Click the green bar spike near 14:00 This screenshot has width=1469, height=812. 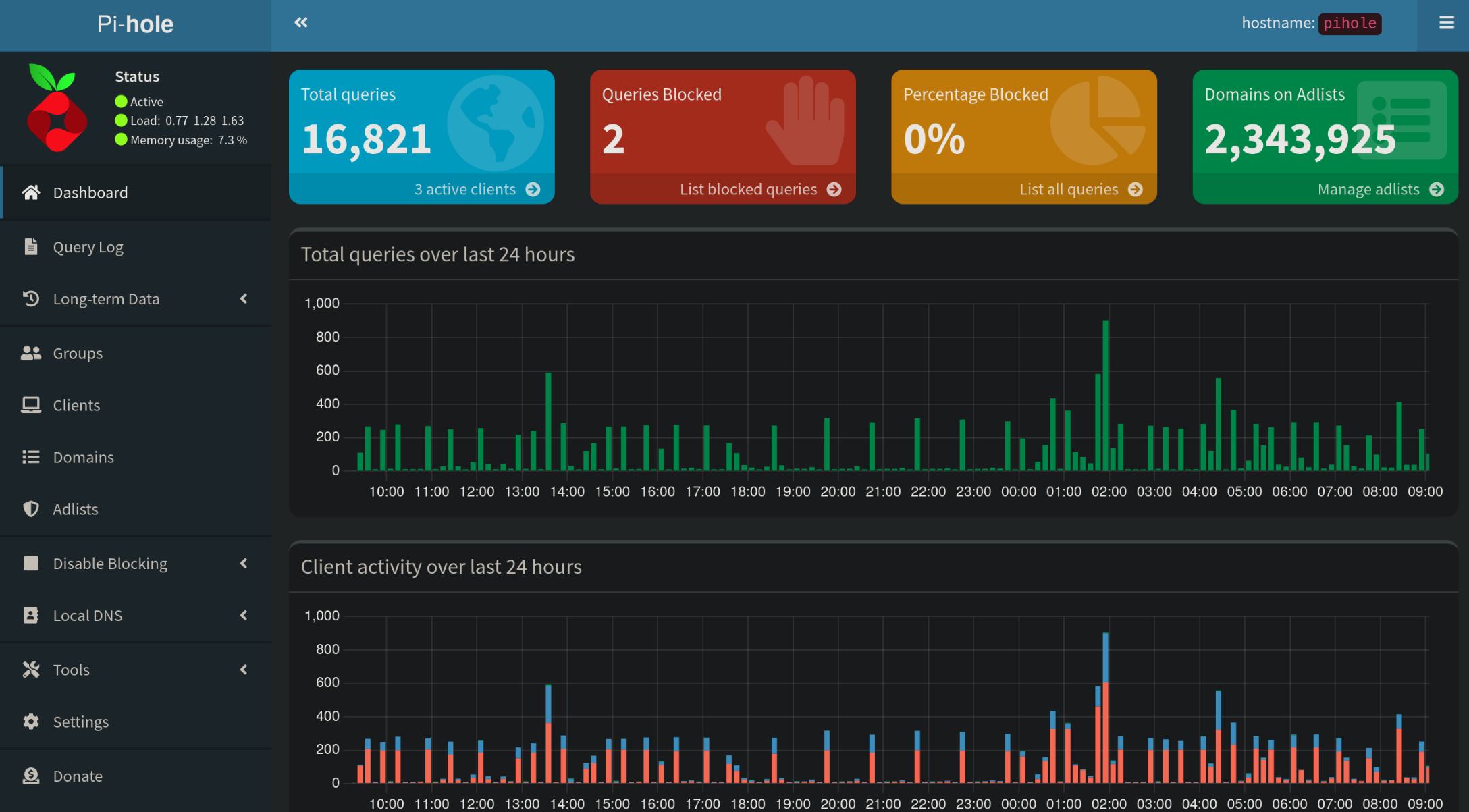(548, 421)
